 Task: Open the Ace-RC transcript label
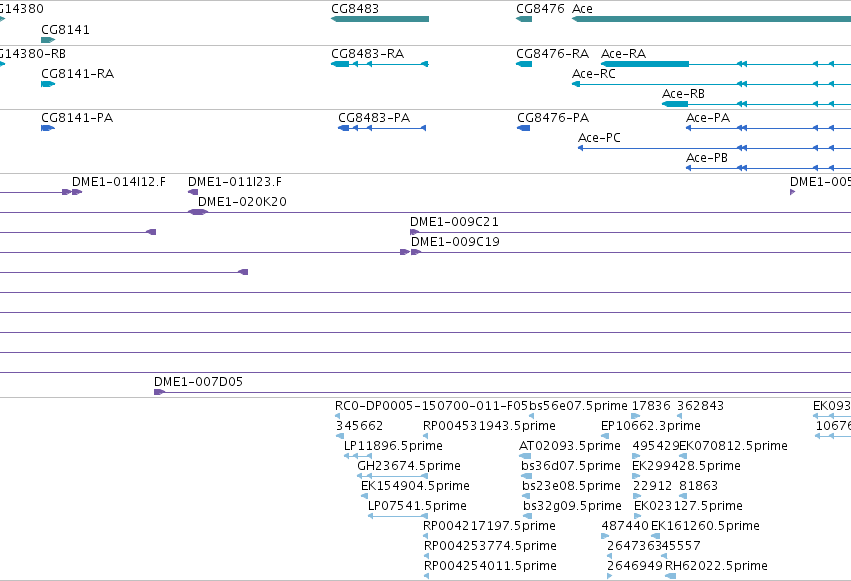click(594, 74)
